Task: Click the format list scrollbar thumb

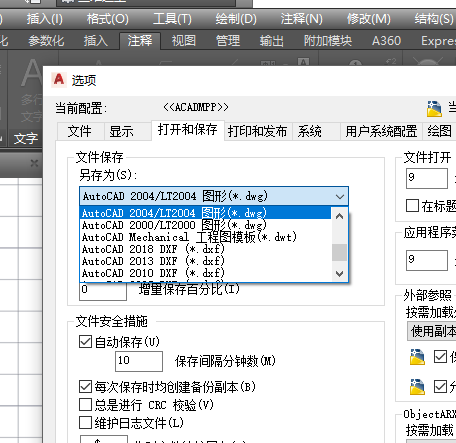Action: (x=340, y=252)
